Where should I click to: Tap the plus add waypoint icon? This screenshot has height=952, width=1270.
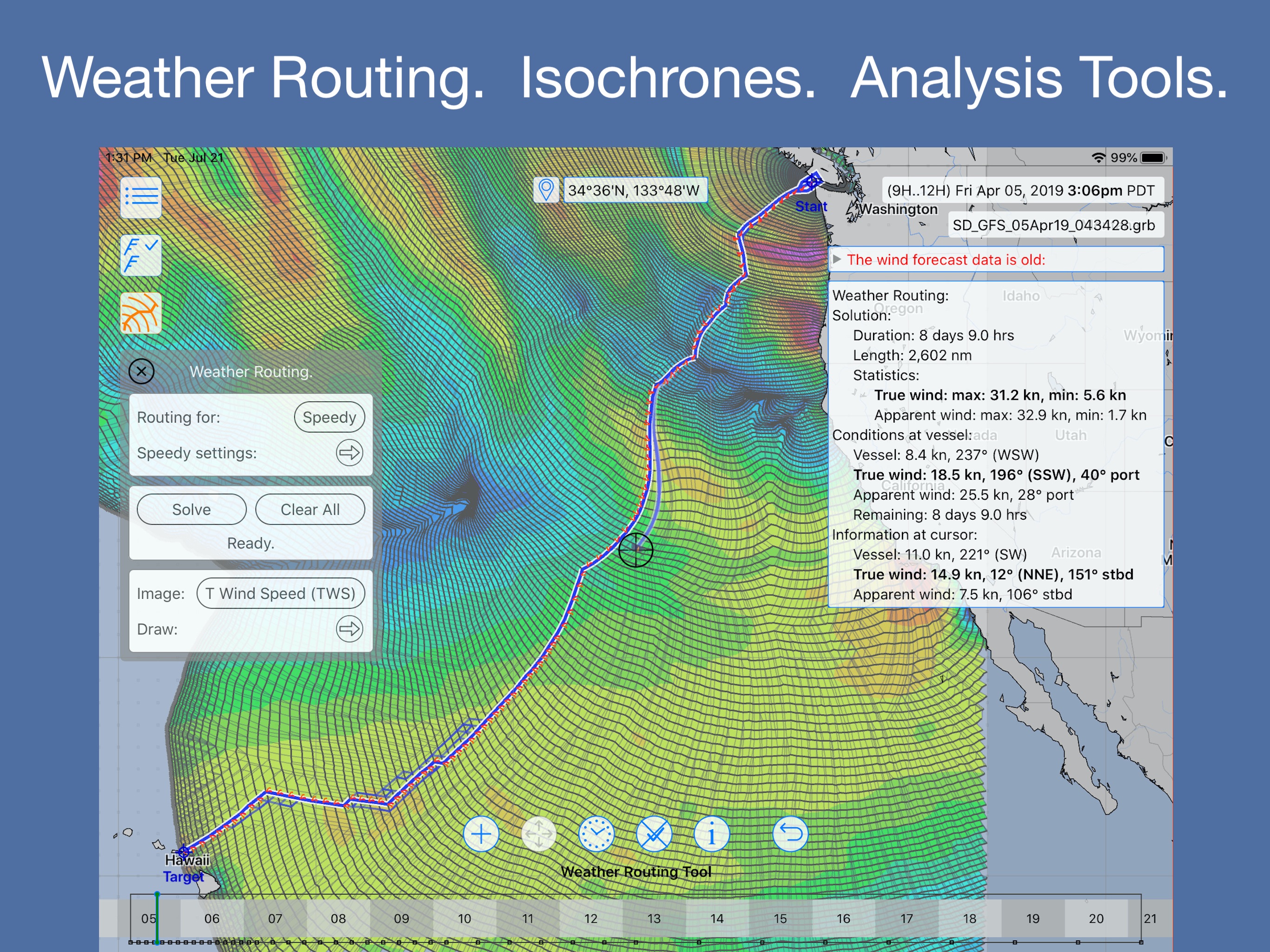[x=481, y=834]
